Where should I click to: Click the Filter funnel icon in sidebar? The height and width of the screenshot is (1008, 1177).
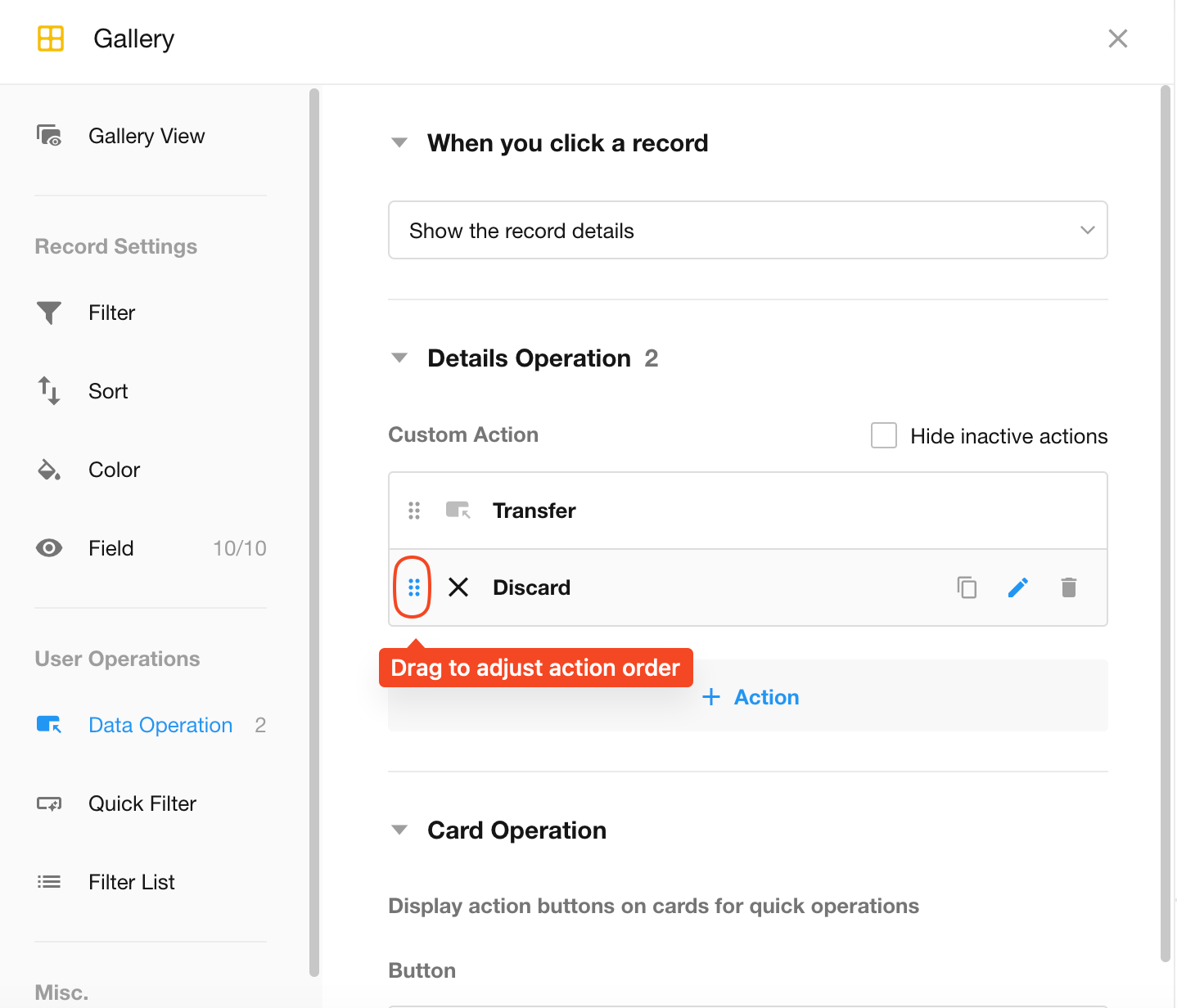tap(49, 313)
